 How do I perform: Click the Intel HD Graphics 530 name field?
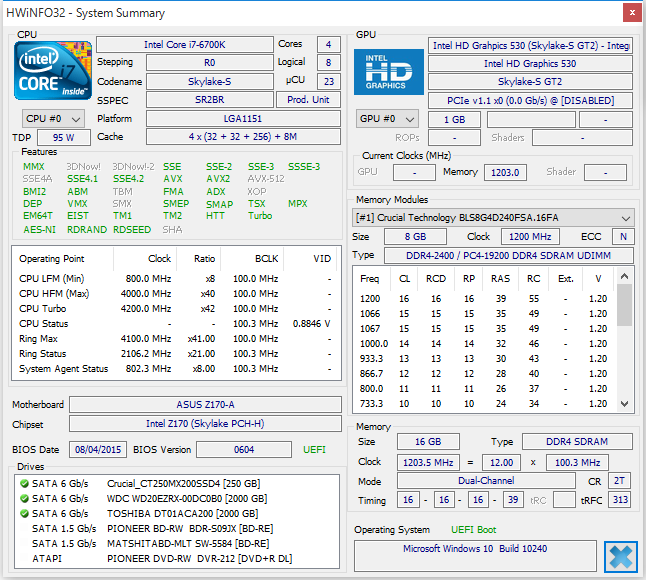[x=530, y=63]
